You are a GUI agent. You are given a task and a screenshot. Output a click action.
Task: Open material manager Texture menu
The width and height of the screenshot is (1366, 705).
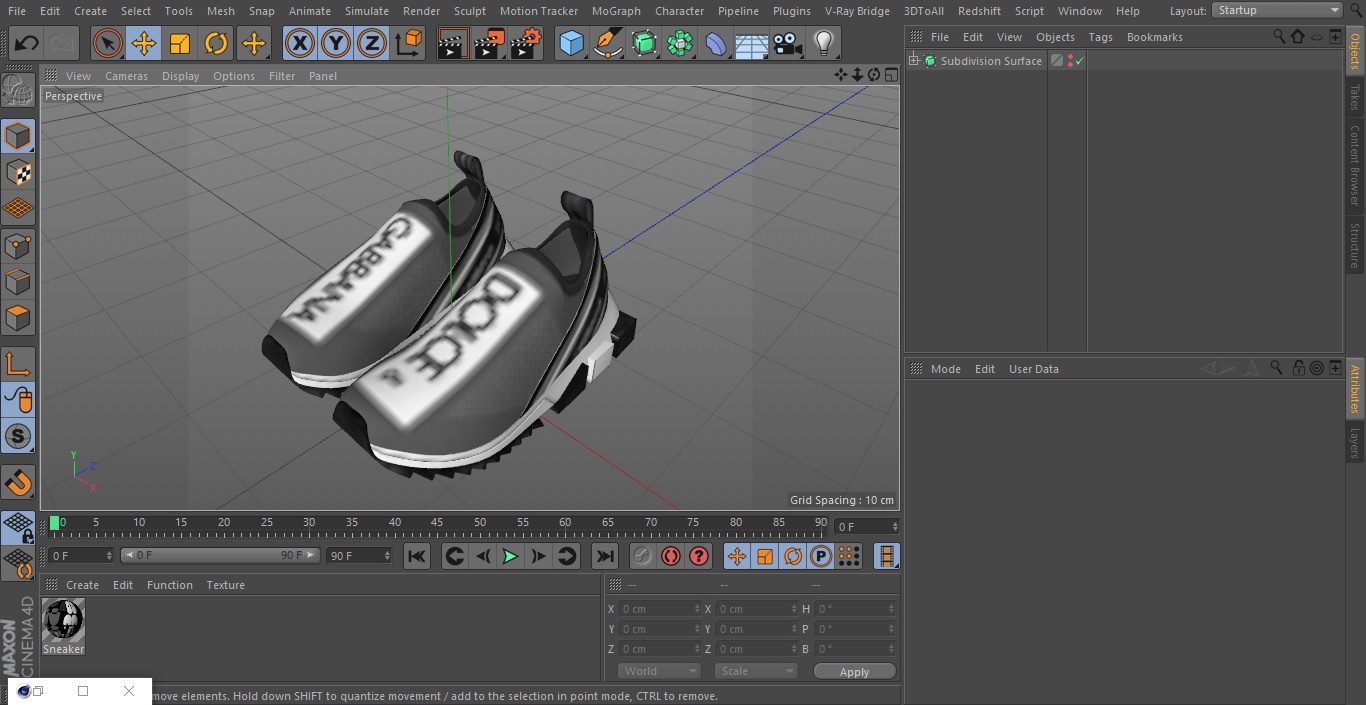point(225,585)
